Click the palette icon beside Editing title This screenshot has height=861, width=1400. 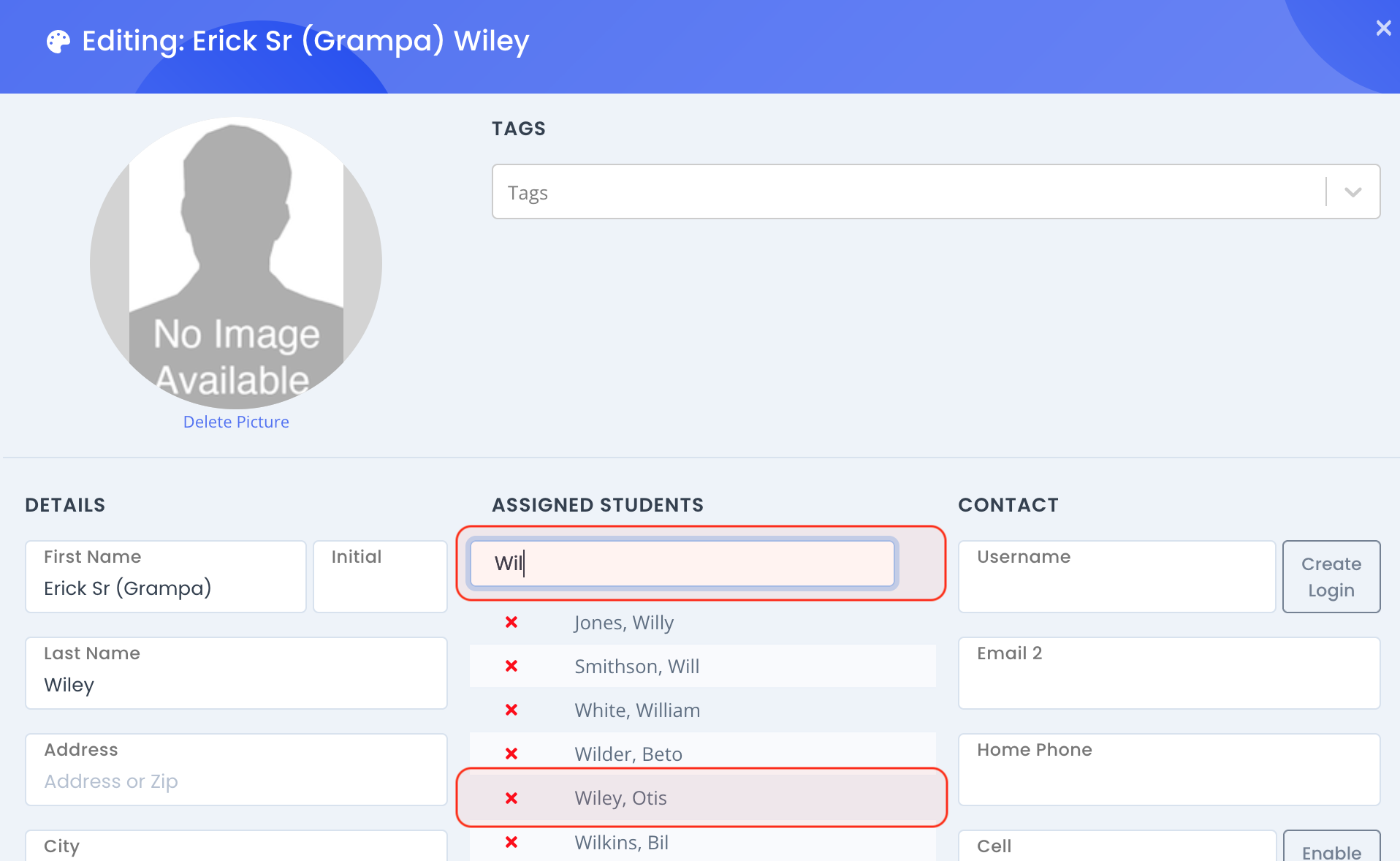click(x=58, y=42)
